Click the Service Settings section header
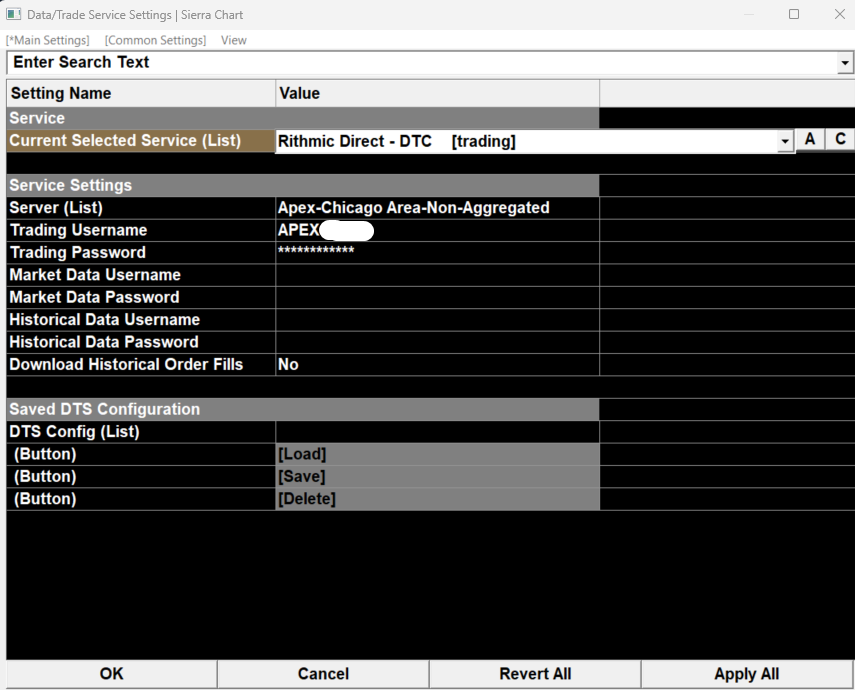 tap(303, 185)
